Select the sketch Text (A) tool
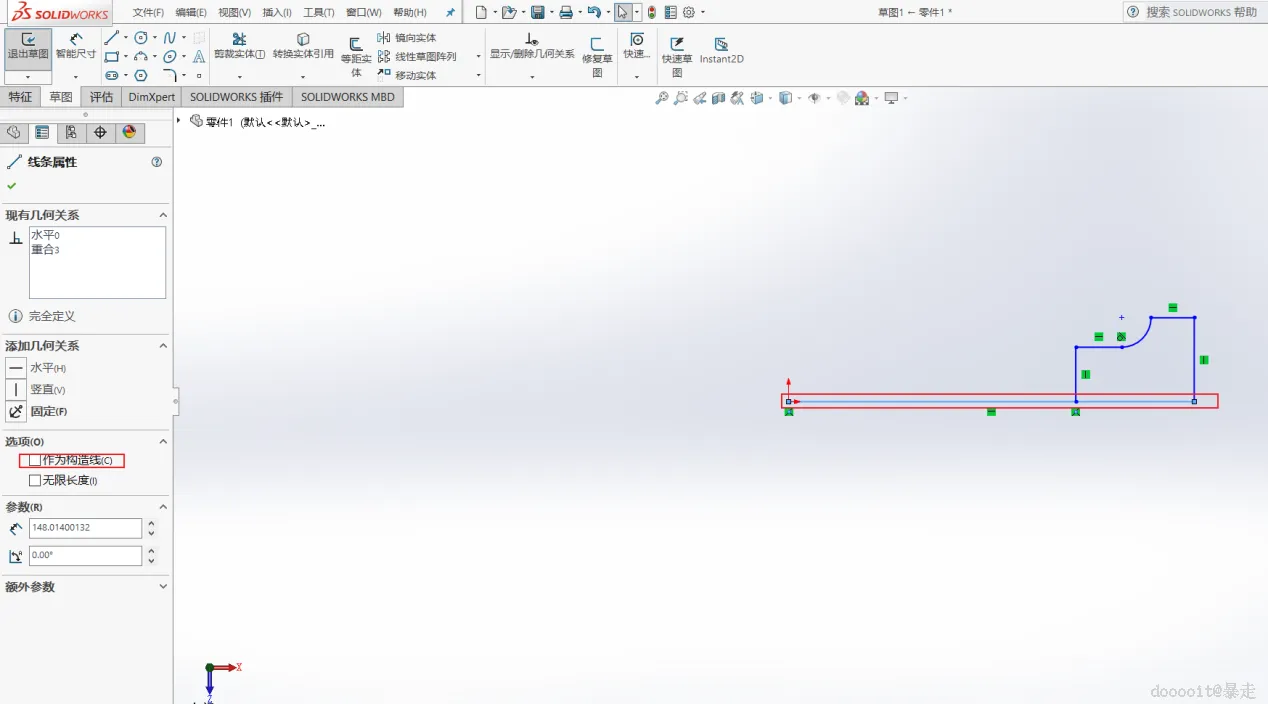This screenshot has width=1268, height=704. pyautogui.click(x=199, y=57)
